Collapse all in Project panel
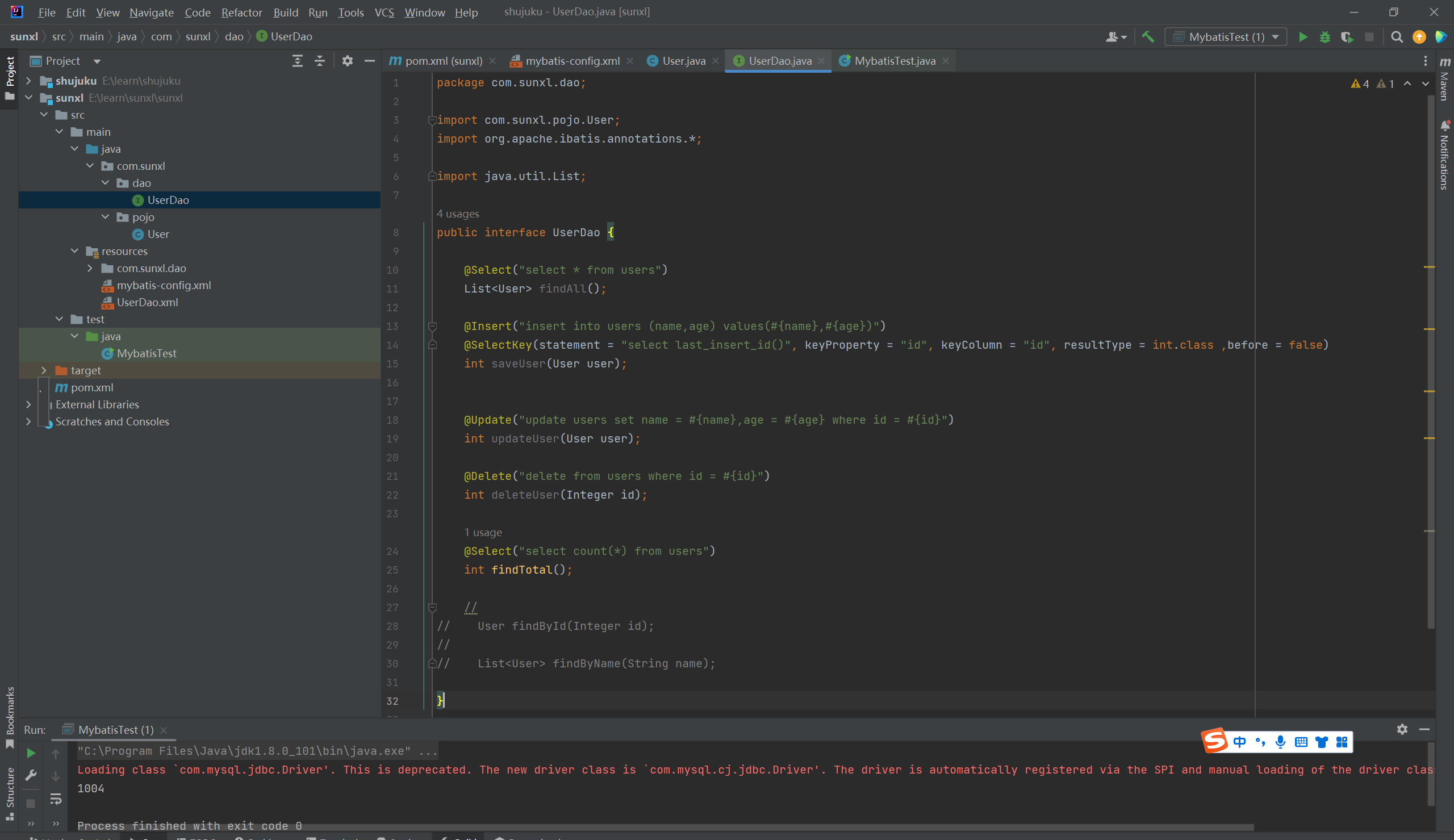1454x840 pixels. pos(320,61)
